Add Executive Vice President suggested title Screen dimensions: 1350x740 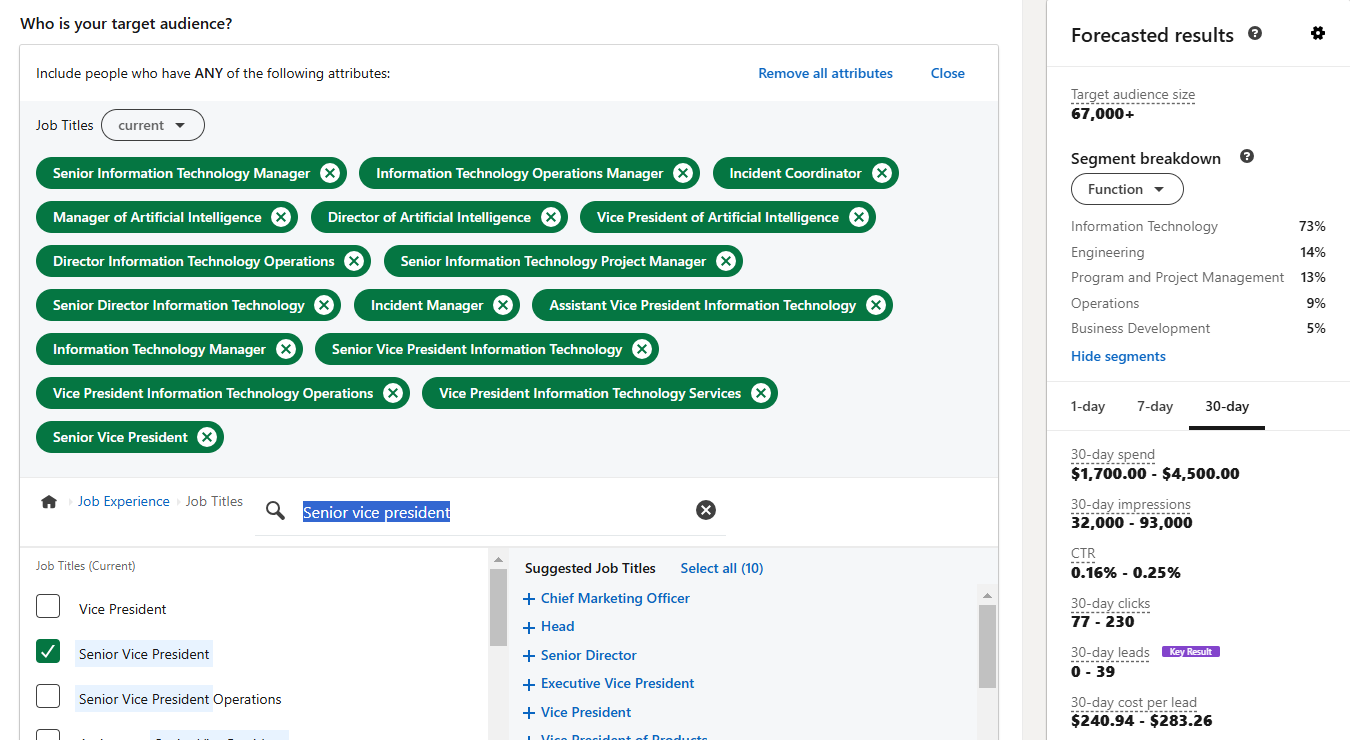[x=608, y=684]
